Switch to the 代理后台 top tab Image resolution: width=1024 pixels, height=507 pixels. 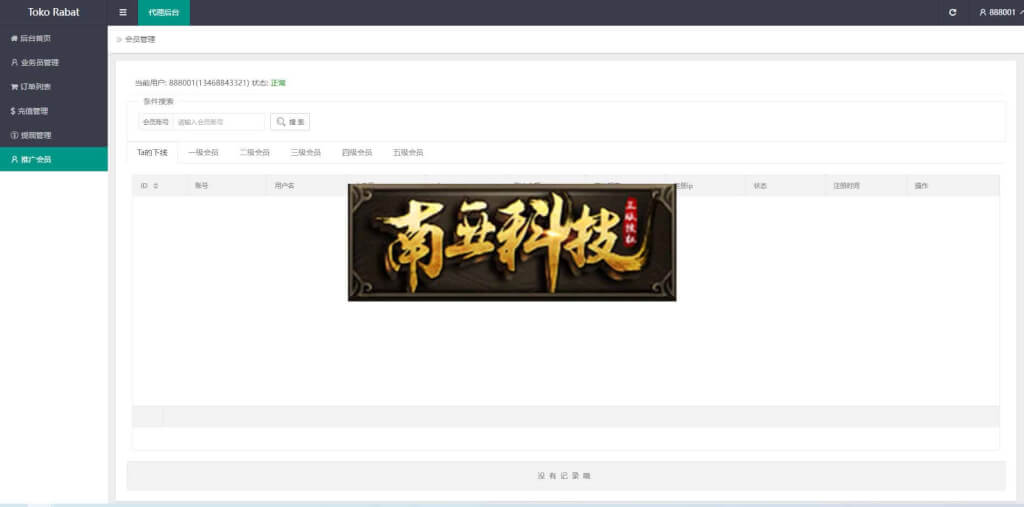pyautogui.click(x=164, y=12)
